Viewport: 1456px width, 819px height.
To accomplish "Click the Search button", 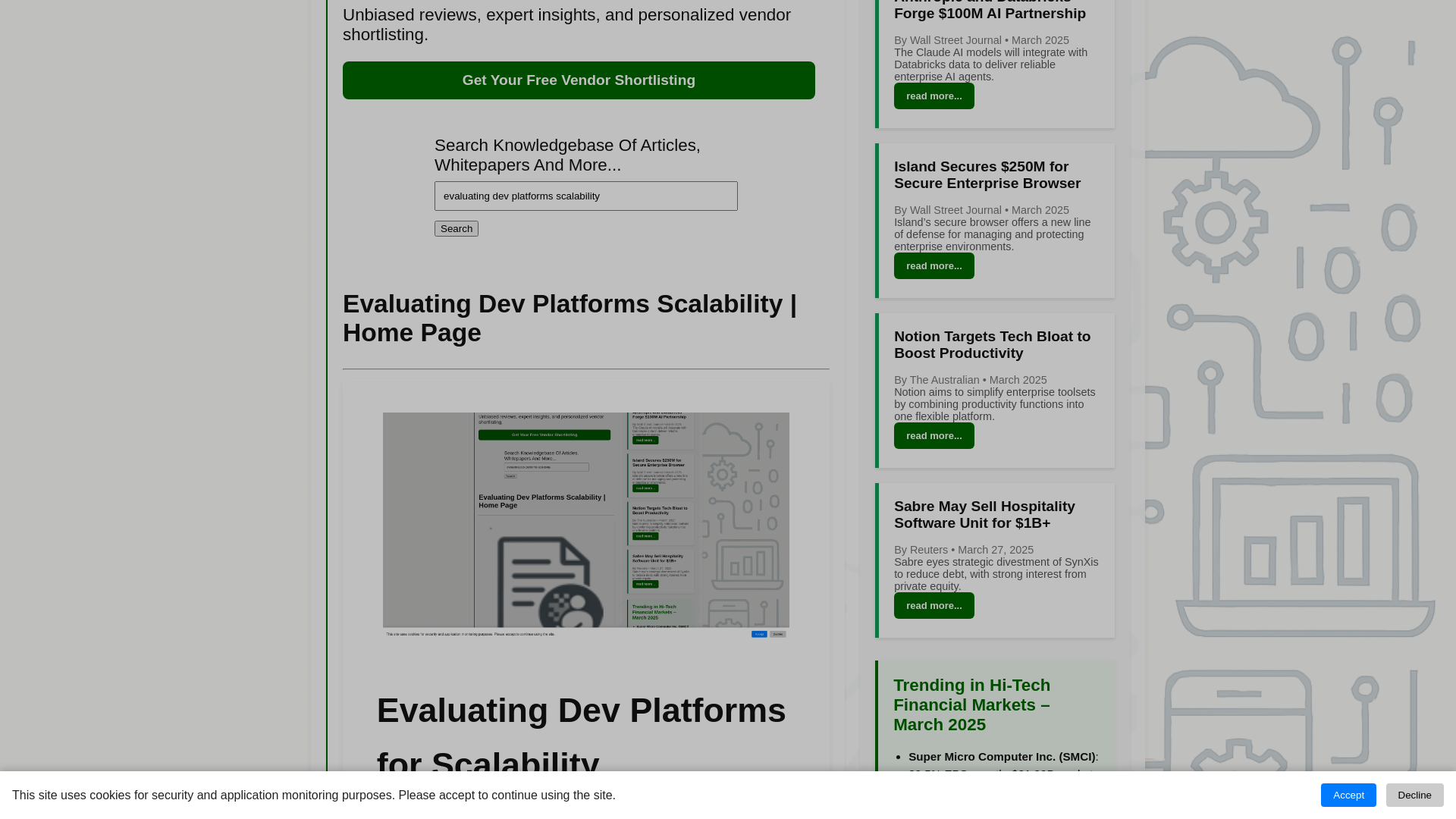I will point(457,228).
